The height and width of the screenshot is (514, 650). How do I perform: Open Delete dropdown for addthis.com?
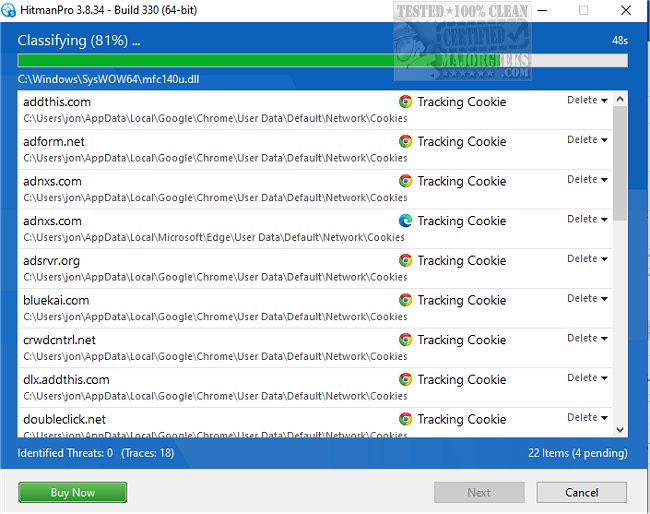click(x=587, y=100)
